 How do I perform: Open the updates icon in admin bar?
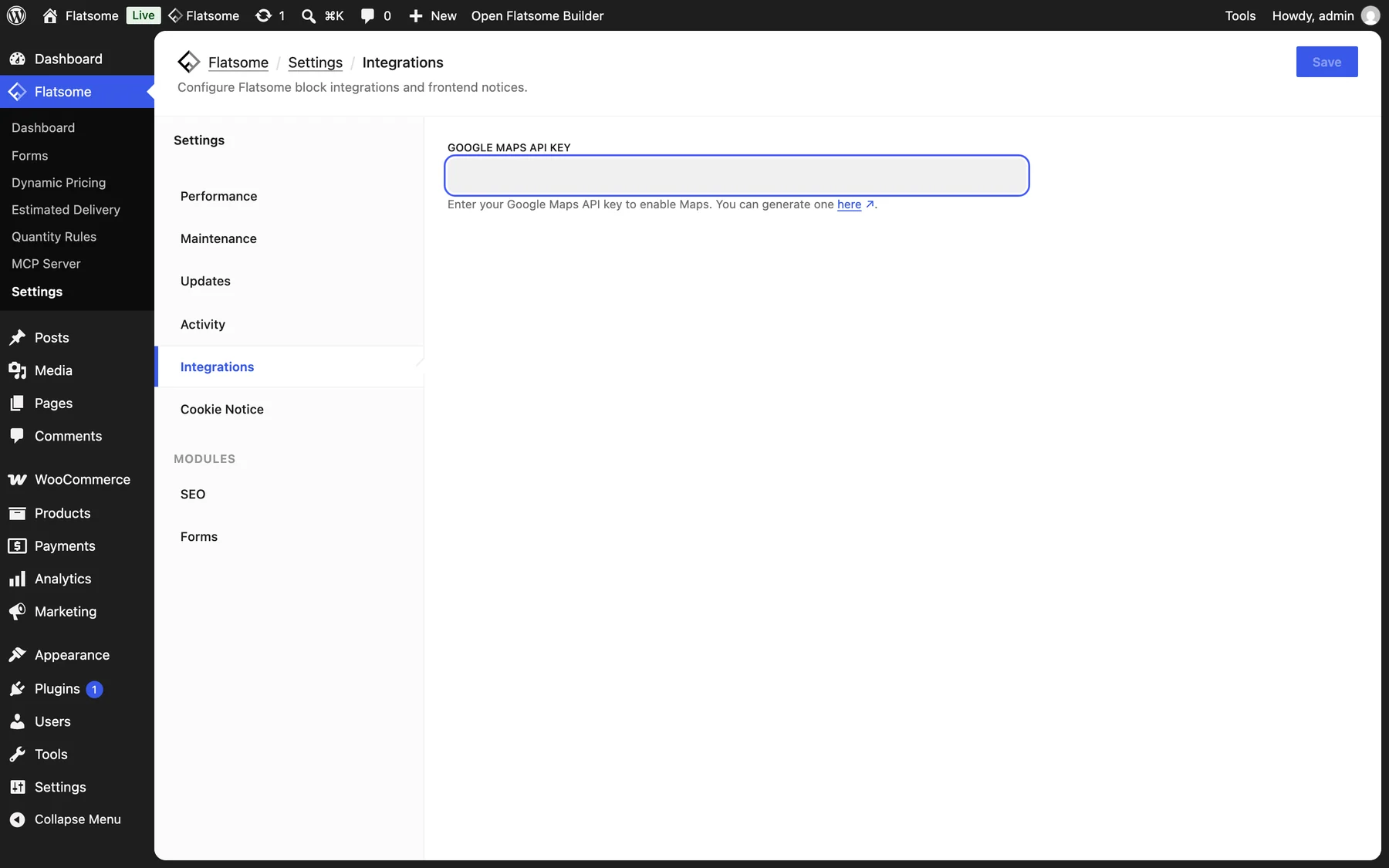(x=263, y=15)
